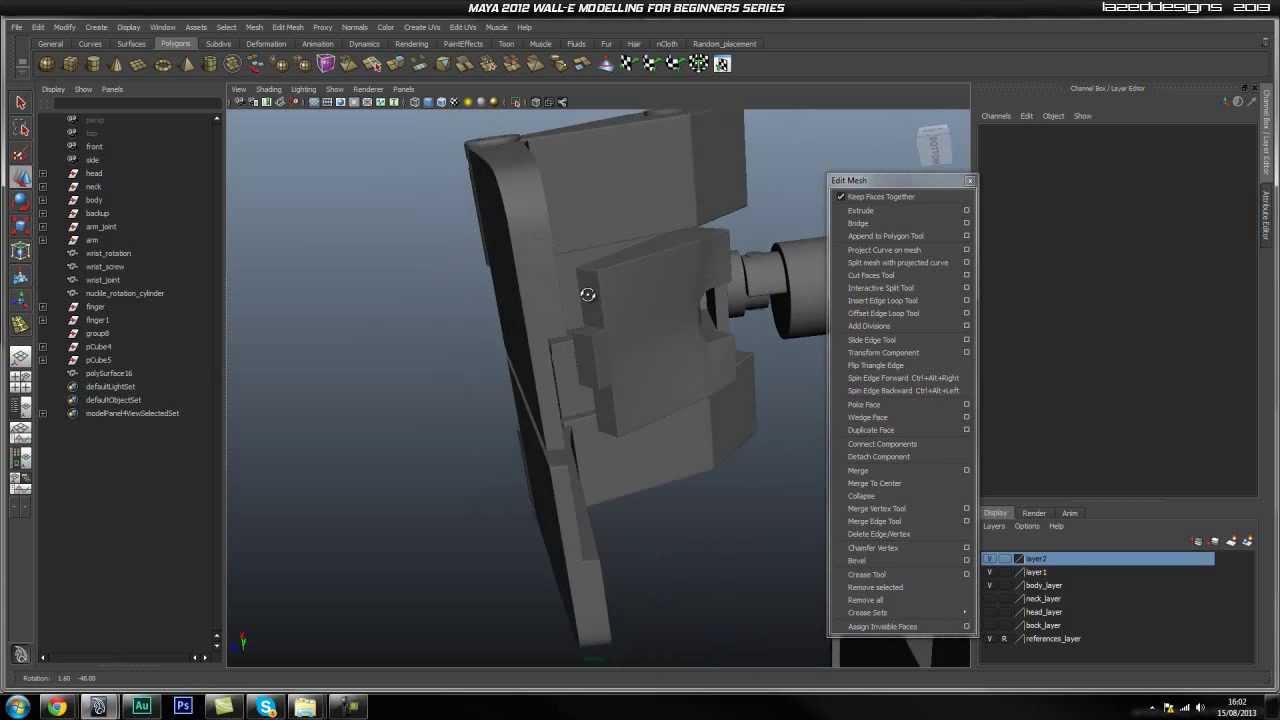Create a polygon cylinder from the shelf

[93, 64]
